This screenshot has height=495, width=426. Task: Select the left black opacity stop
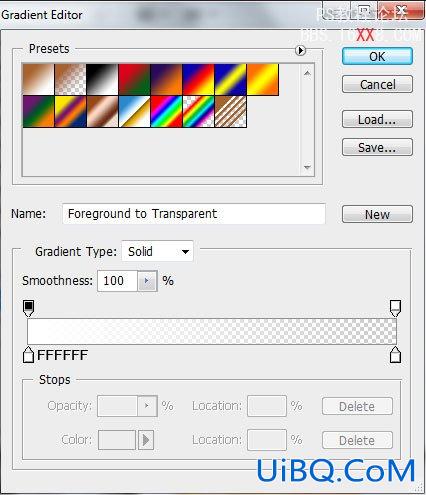[29, 308]
